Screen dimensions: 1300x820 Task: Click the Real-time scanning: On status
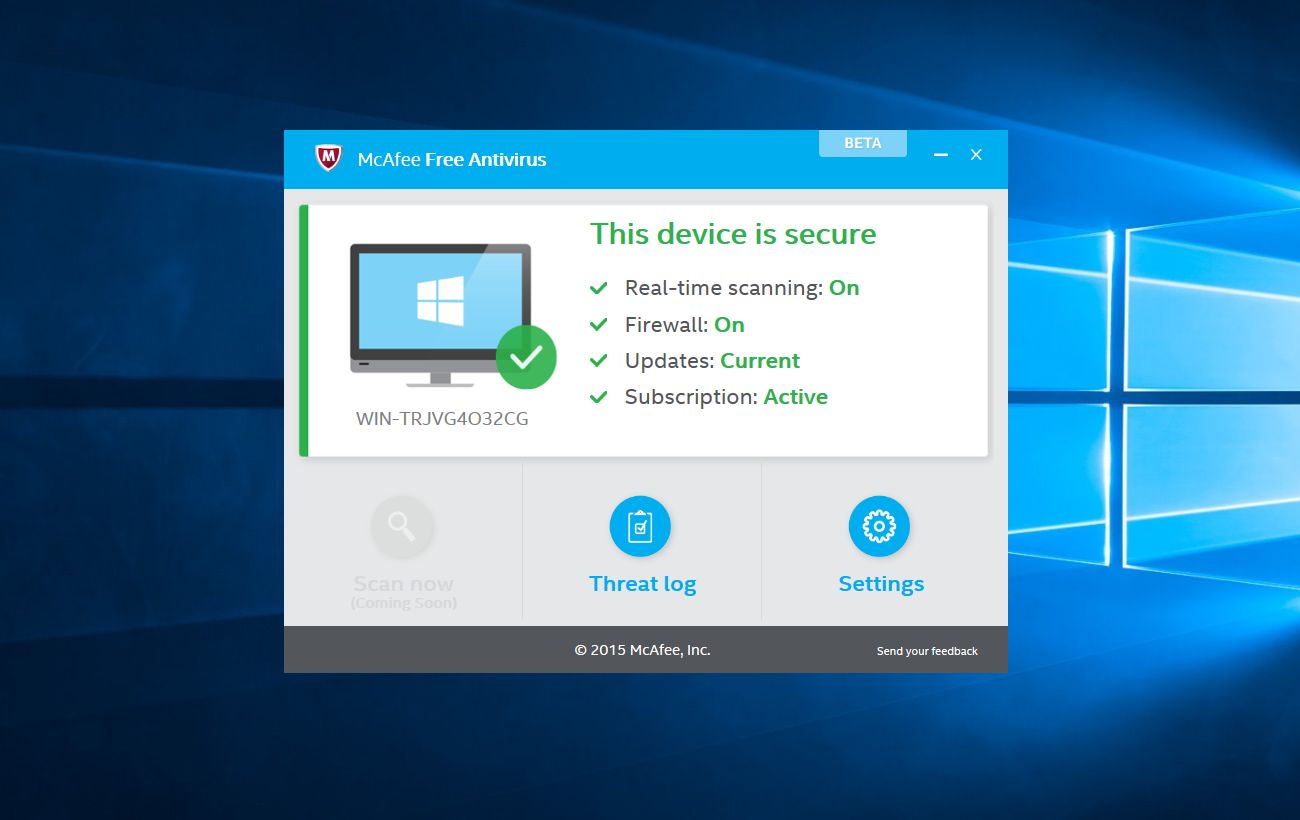742,288
